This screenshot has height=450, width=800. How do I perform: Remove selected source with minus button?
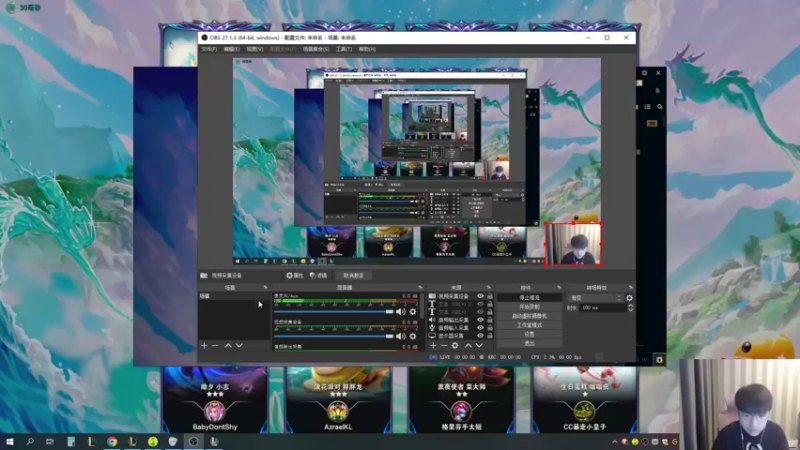pyautogui.click(x=444, y=345)
